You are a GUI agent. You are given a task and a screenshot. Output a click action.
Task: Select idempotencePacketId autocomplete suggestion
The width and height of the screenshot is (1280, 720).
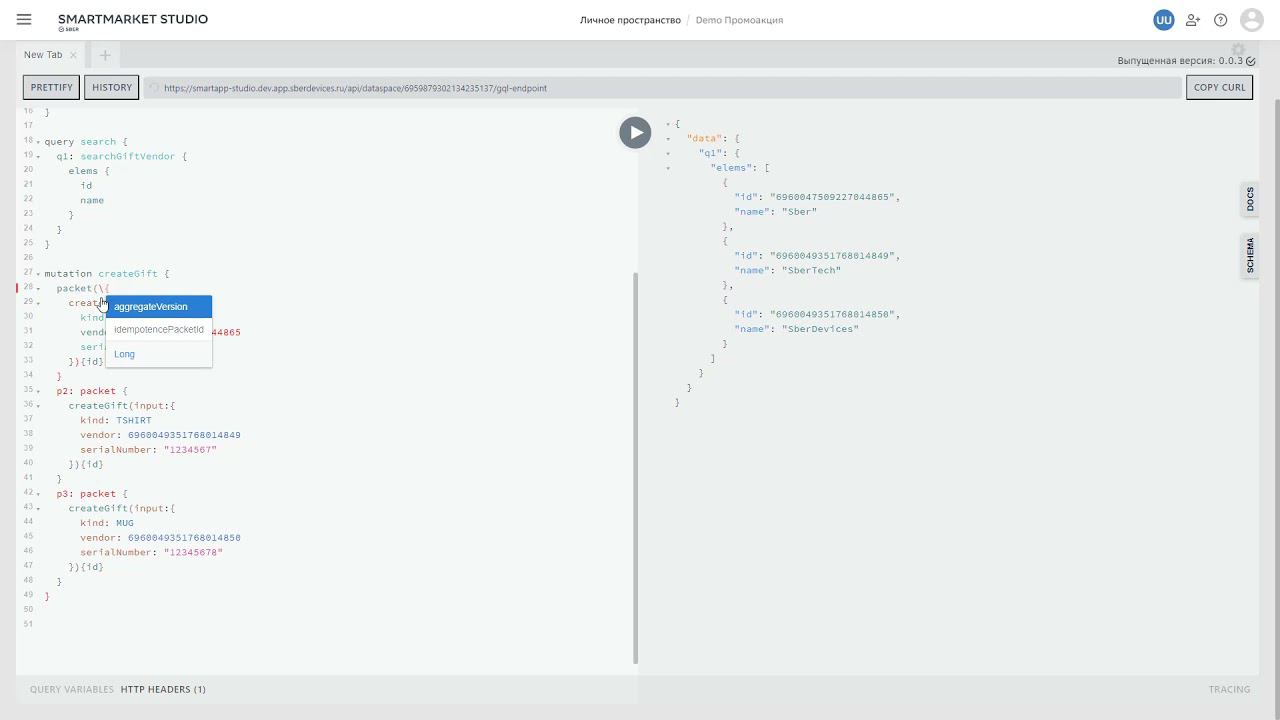[158, 329]
